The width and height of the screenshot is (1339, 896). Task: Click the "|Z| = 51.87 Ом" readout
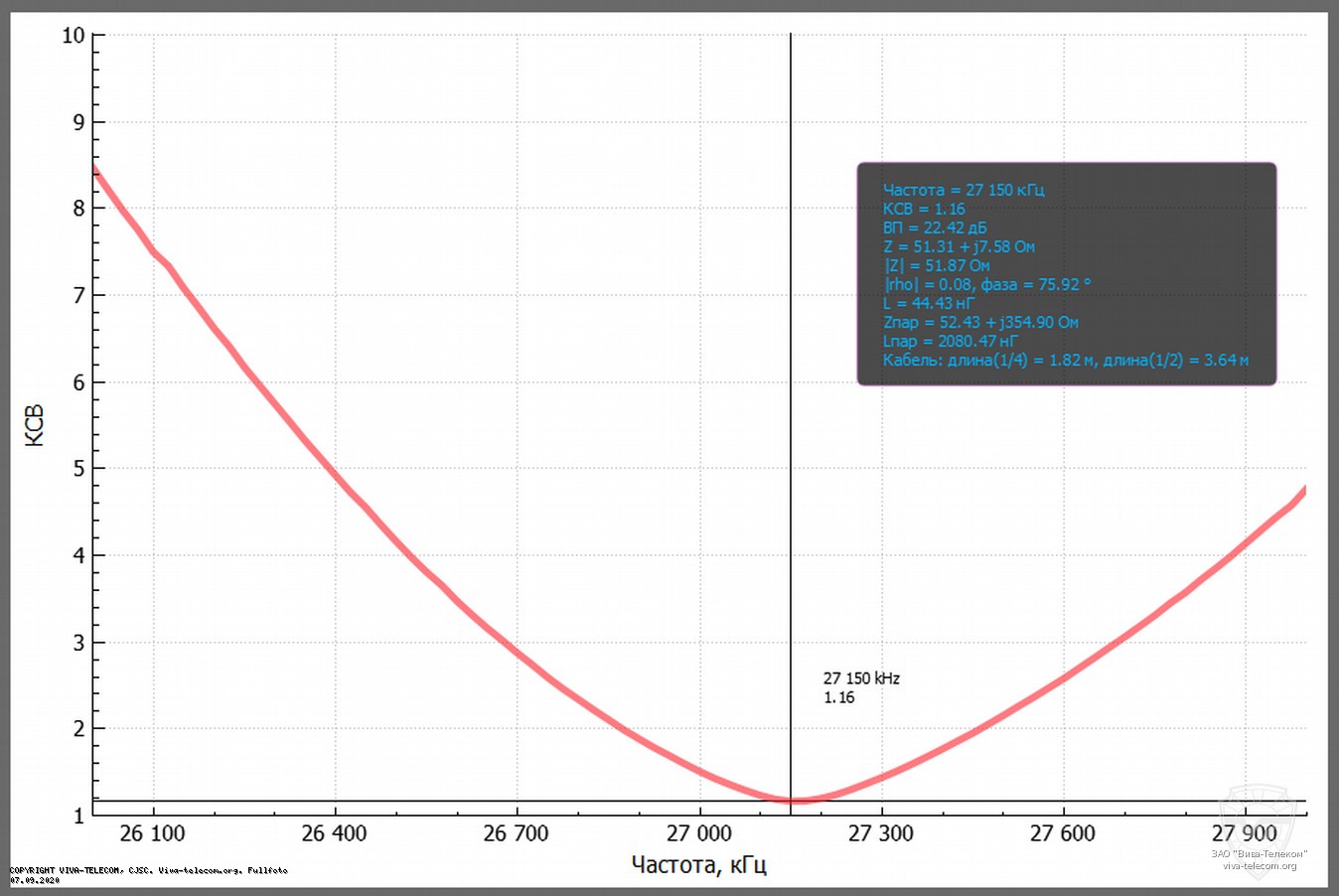point(937,265)
